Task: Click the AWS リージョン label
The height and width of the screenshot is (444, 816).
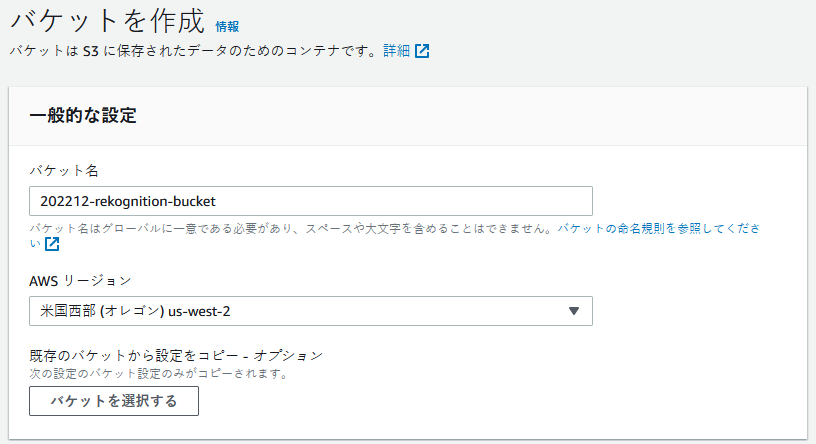Action: click(x=80, y=281)
